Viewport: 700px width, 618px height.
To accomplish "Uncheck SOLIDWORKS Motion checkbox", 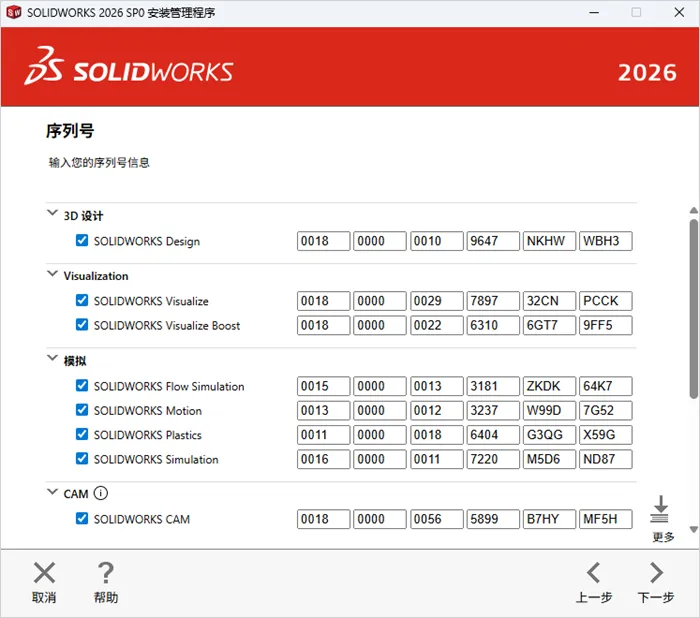I will pos(82,410).
